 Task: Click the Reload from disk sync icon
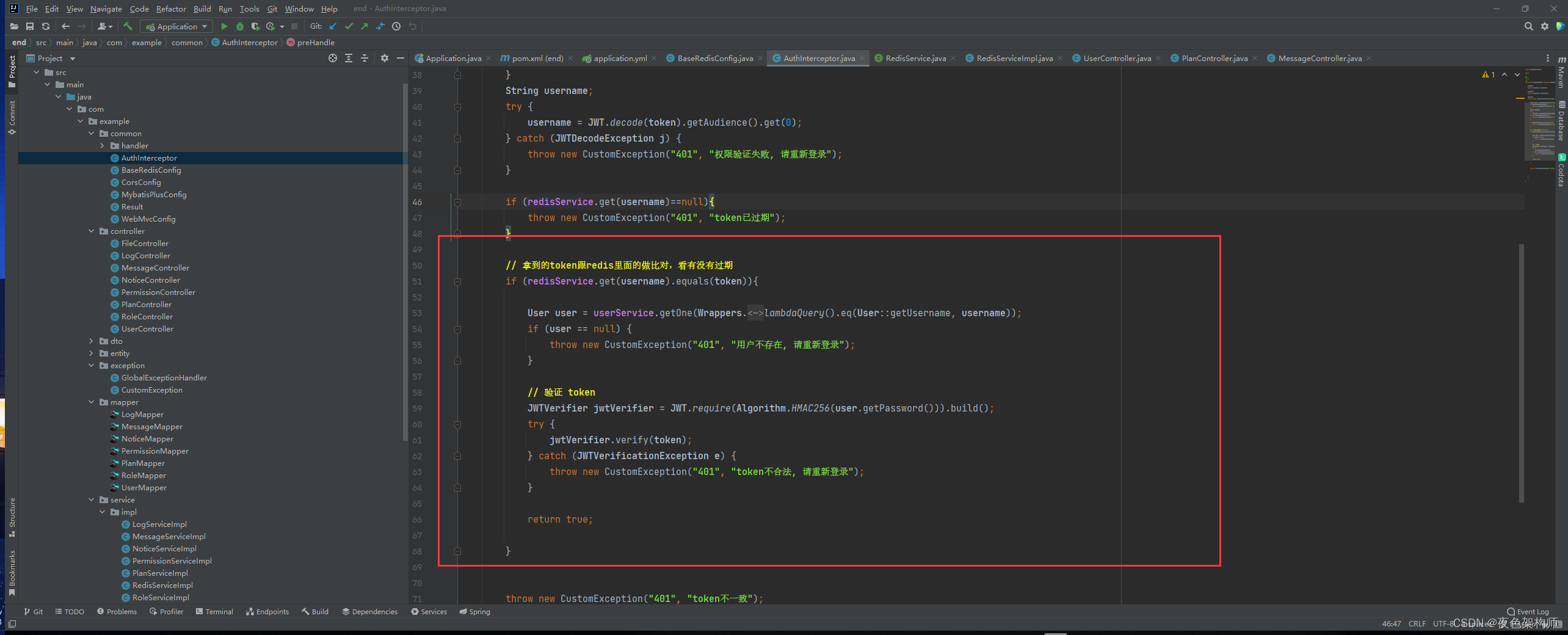[46, 26]
